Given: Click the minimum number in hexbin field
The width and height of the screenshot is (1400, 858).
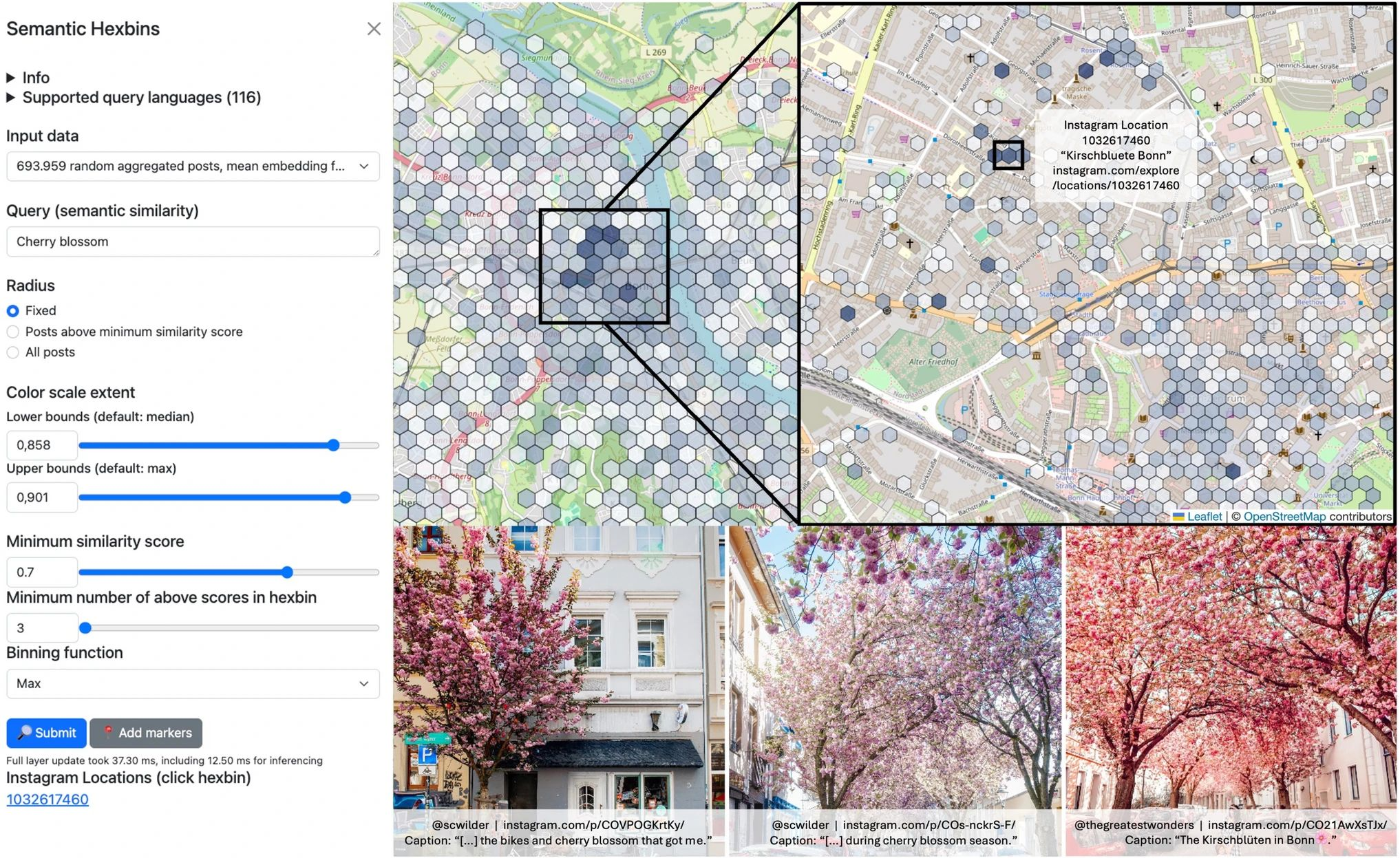Looking at the screenshot, I should 42,628.
